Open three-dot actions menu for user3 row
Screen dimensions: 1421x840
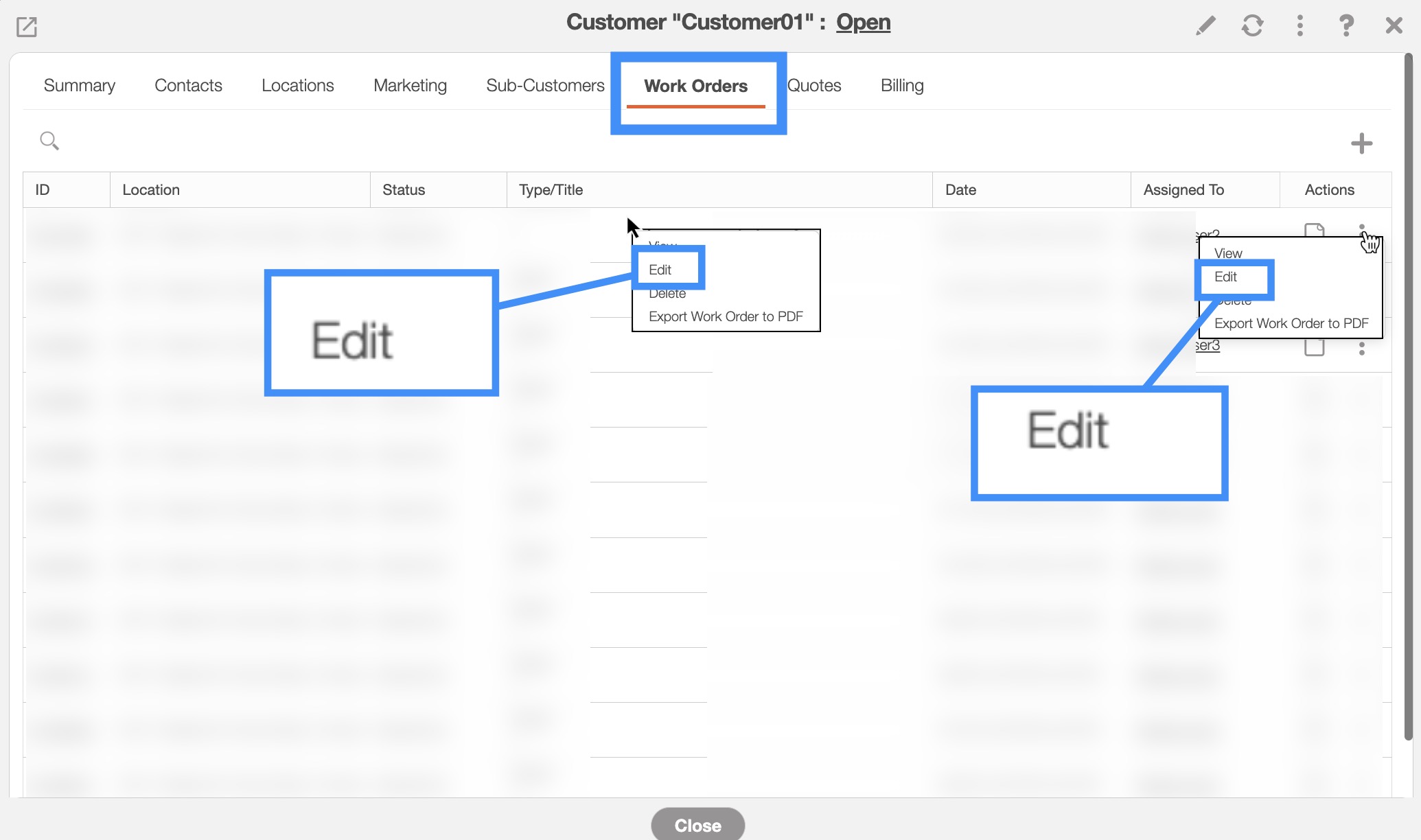[x=1362, y=348]
